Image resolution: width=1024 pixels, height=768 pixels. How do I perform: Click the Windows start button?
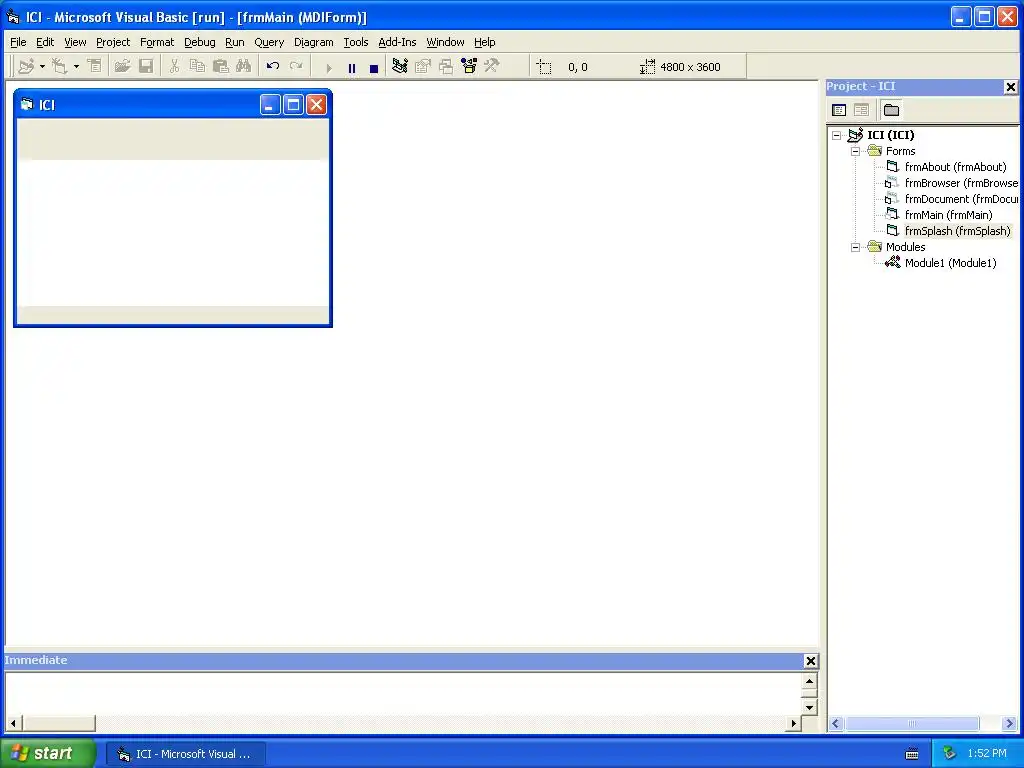click(x=48, y=754)
